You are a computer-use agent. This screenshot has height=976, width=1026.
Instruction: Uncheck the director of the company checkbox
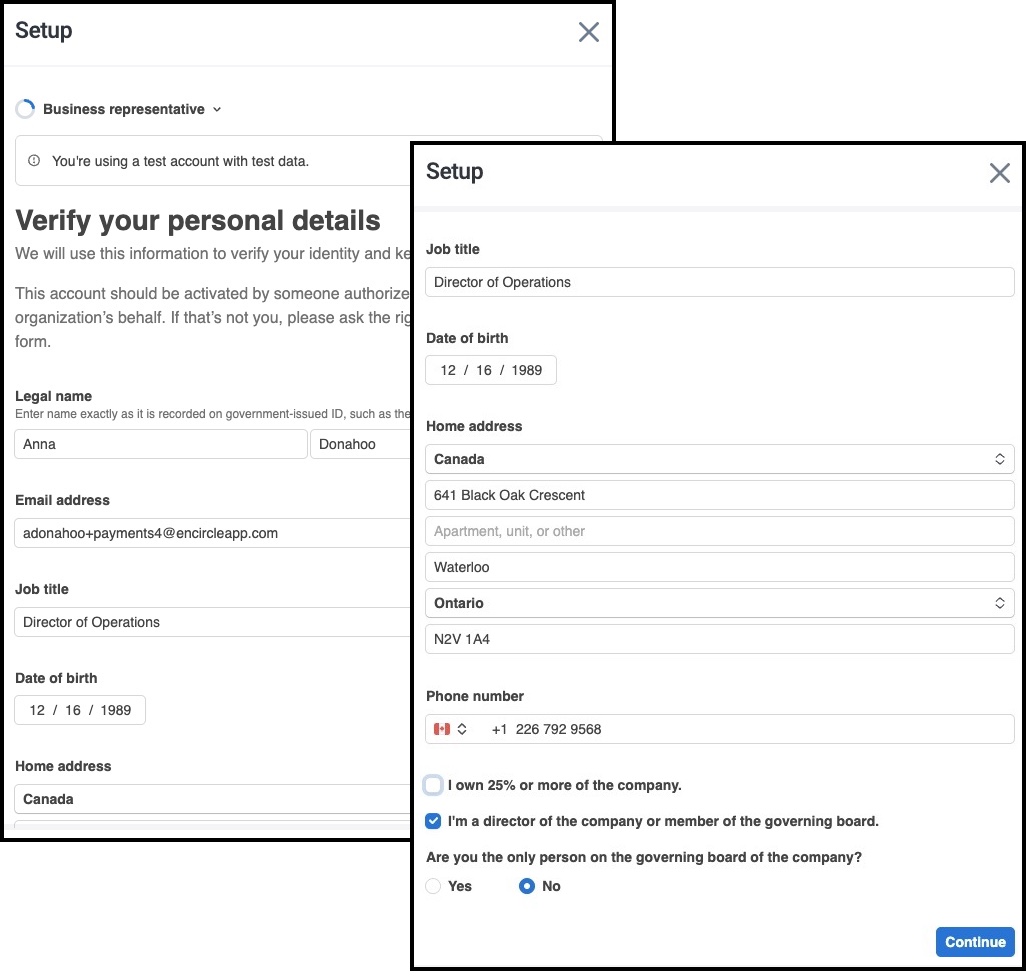433,821
